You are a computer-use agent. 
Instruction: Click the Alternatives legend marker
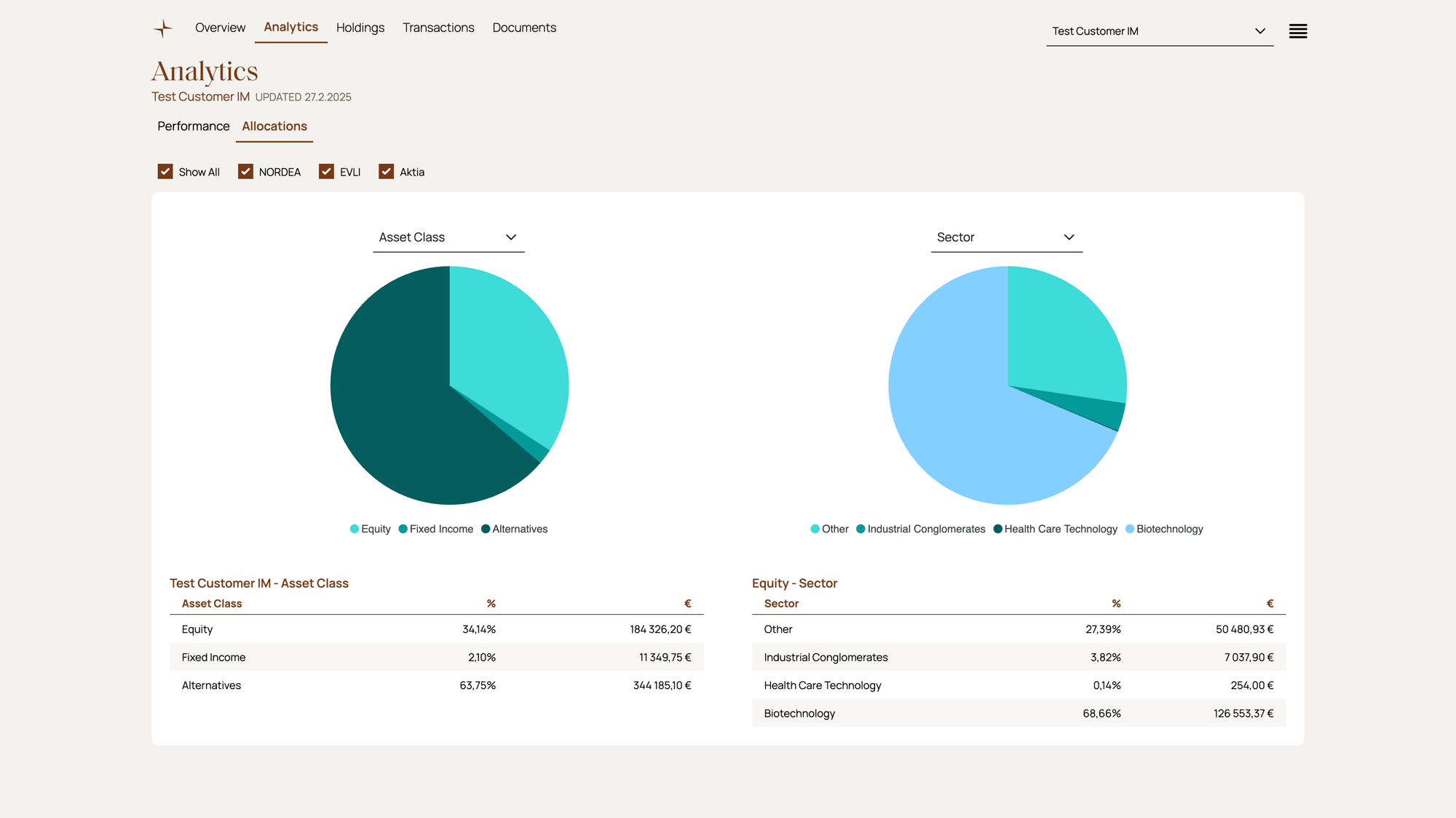click(485, 529)
